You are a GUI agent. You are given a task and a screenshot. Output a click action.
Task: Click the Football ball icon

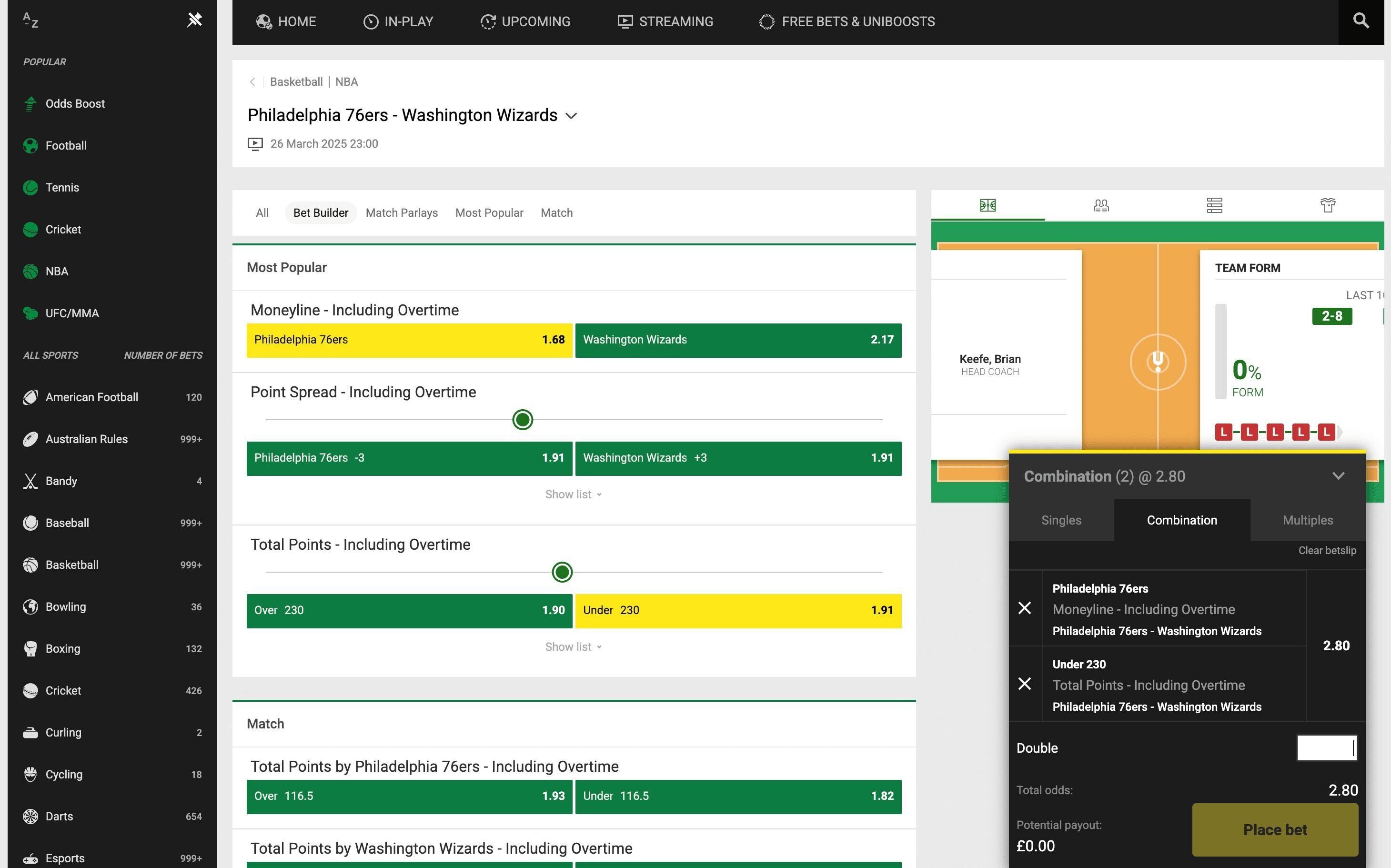pyautogui.click(x=30, y=146)
